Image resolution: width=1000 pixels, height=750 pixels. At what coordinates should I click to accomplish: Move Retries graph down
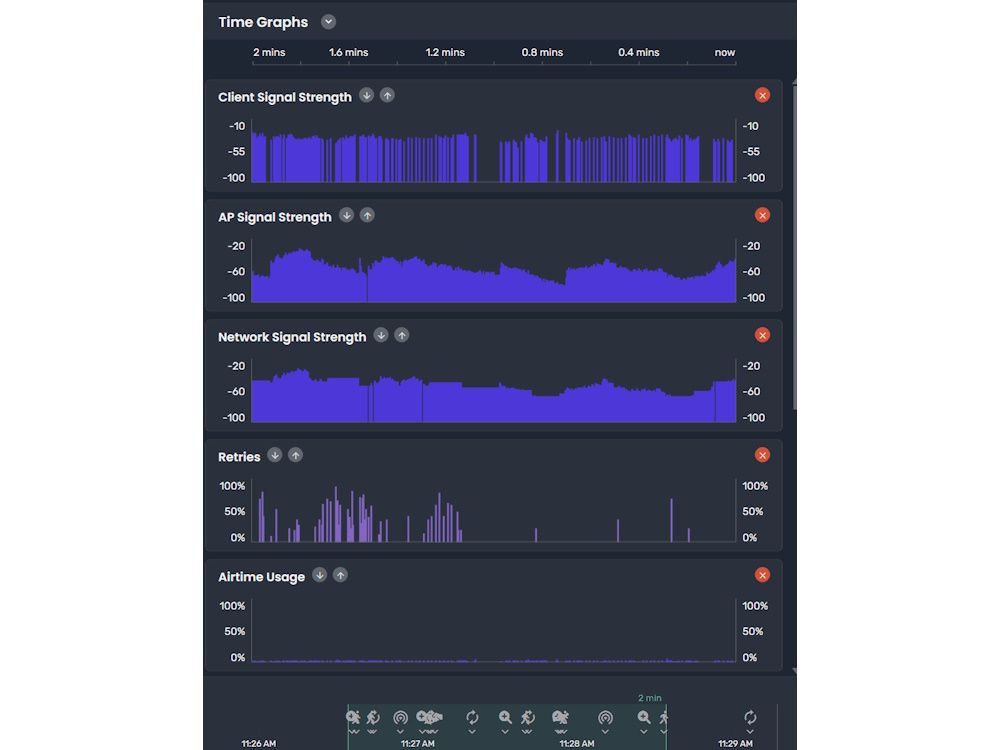click(275, 456)
